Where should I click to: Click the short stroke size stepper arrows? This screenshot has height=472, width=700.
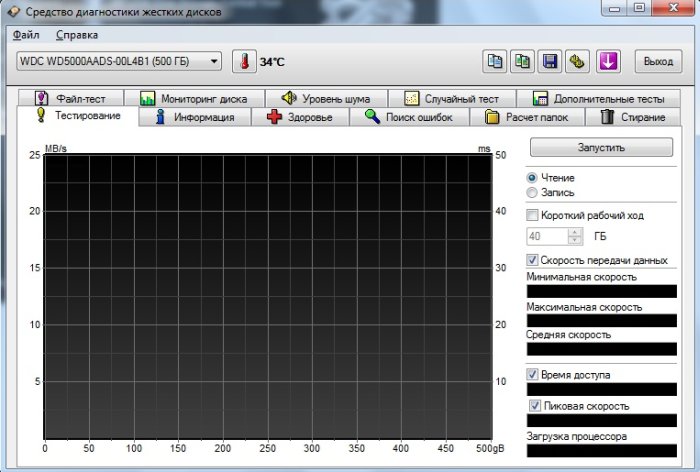coord(574,237)
